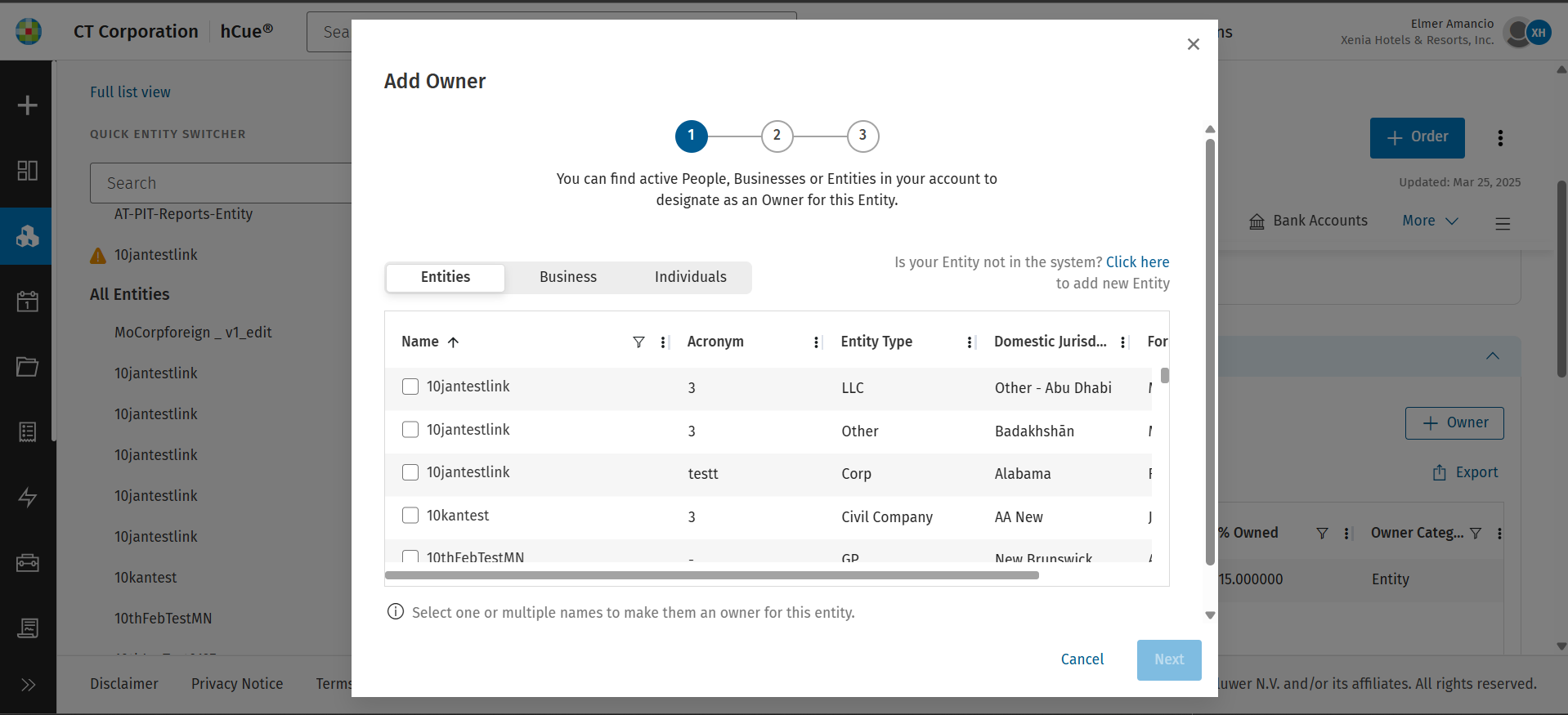Check the 10jantestlink LLC row checkbox
Screen dimensions: 1568x715
[410, 387]
